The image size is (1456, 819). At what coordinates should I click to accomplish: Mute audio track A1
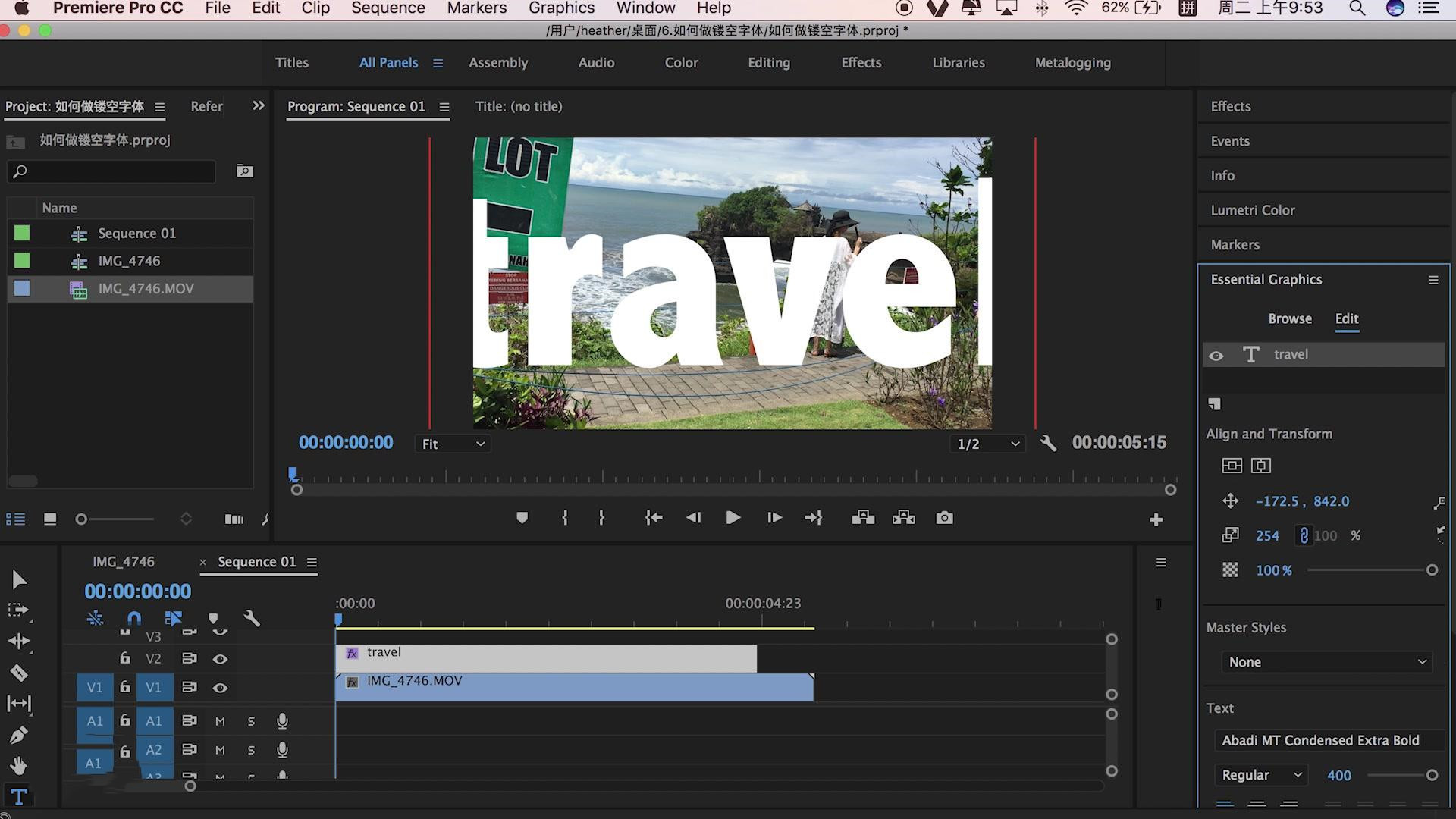[220, 721]
